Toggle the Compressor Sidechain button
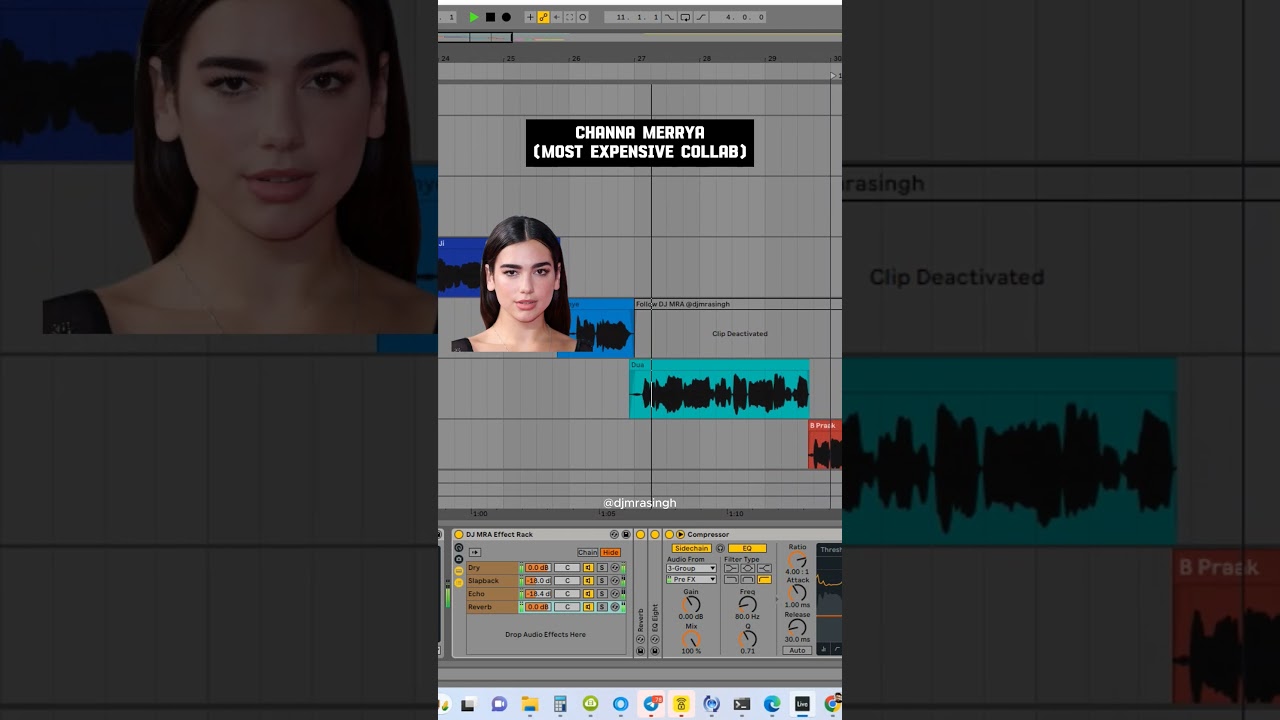Viewport: 1280px width, 720px height. (x=691, y=548)
